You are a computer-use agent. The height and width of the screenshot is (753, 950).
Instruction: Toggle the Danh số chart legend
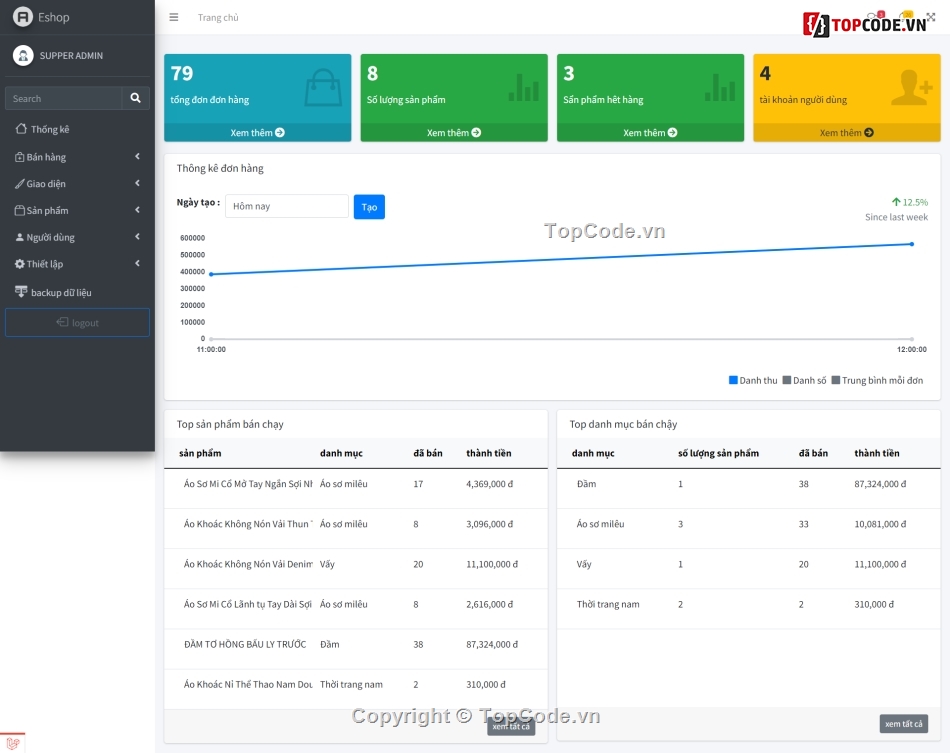(805, 380)
